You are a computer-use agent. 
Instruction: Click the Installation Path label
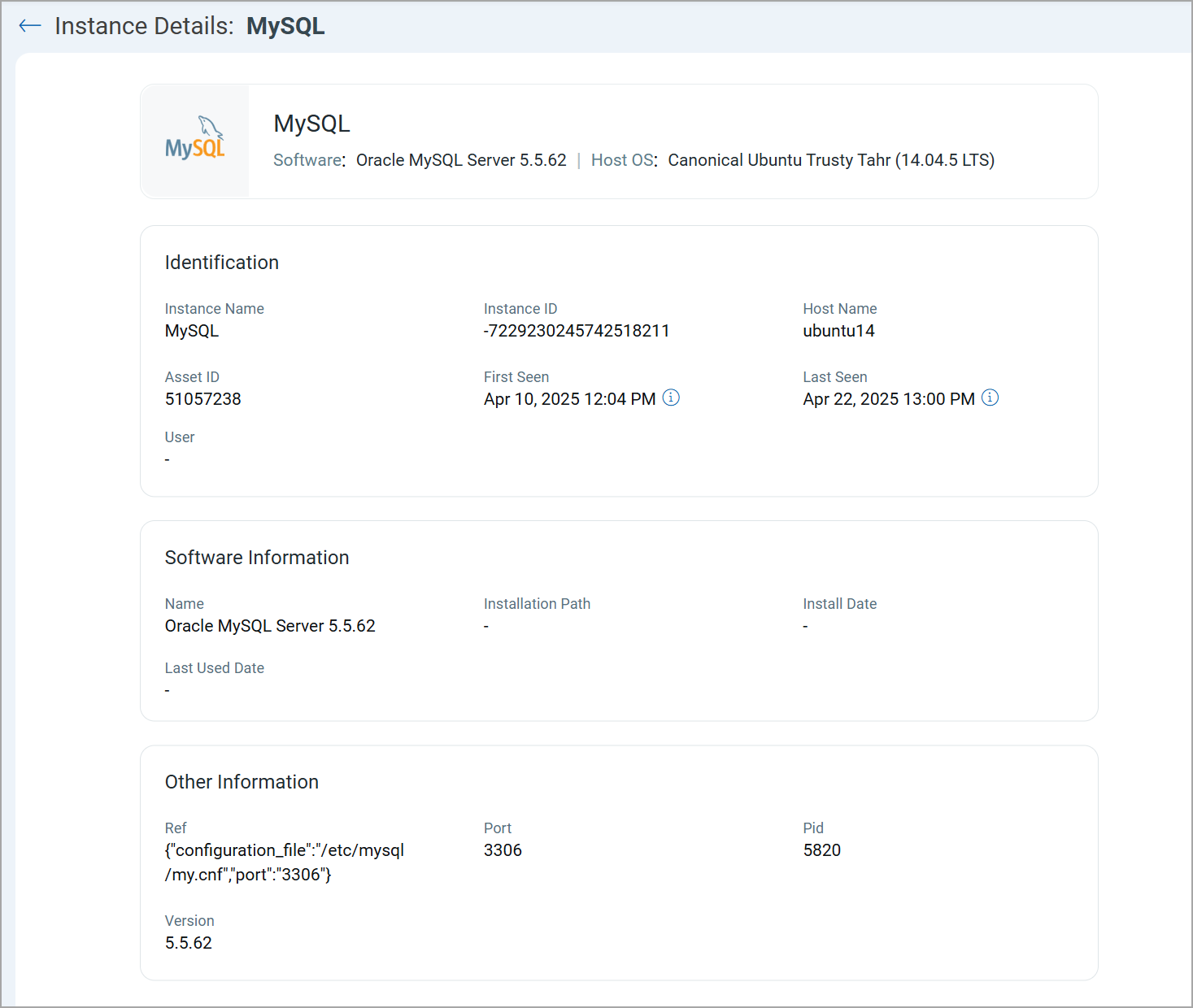pos(537,604)
